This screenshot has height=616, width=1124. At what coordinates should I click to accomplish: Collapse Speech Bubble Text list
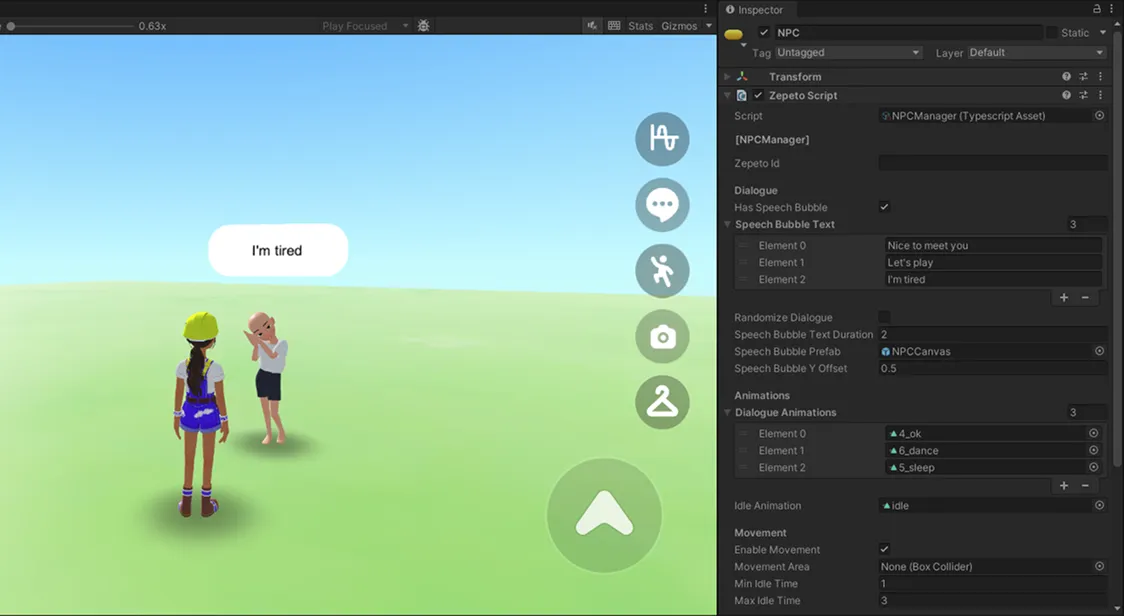[x=728, y=224]
